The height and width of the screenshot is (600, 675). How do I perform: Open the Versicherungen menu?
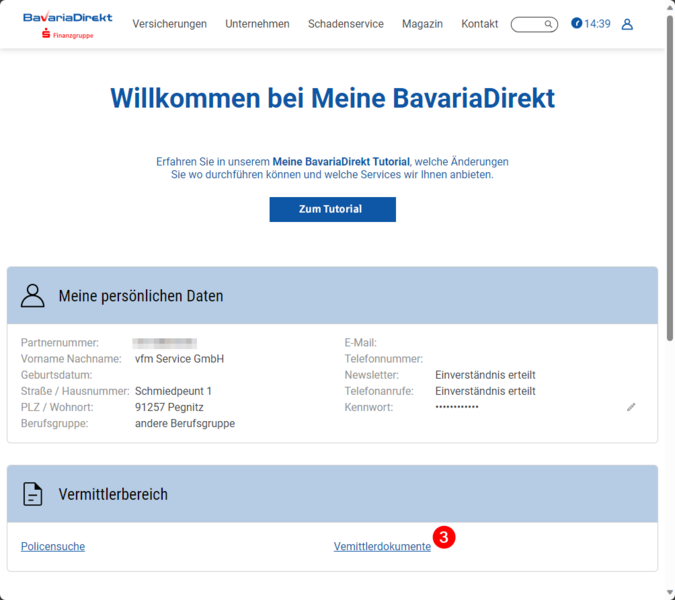(170, 24)
